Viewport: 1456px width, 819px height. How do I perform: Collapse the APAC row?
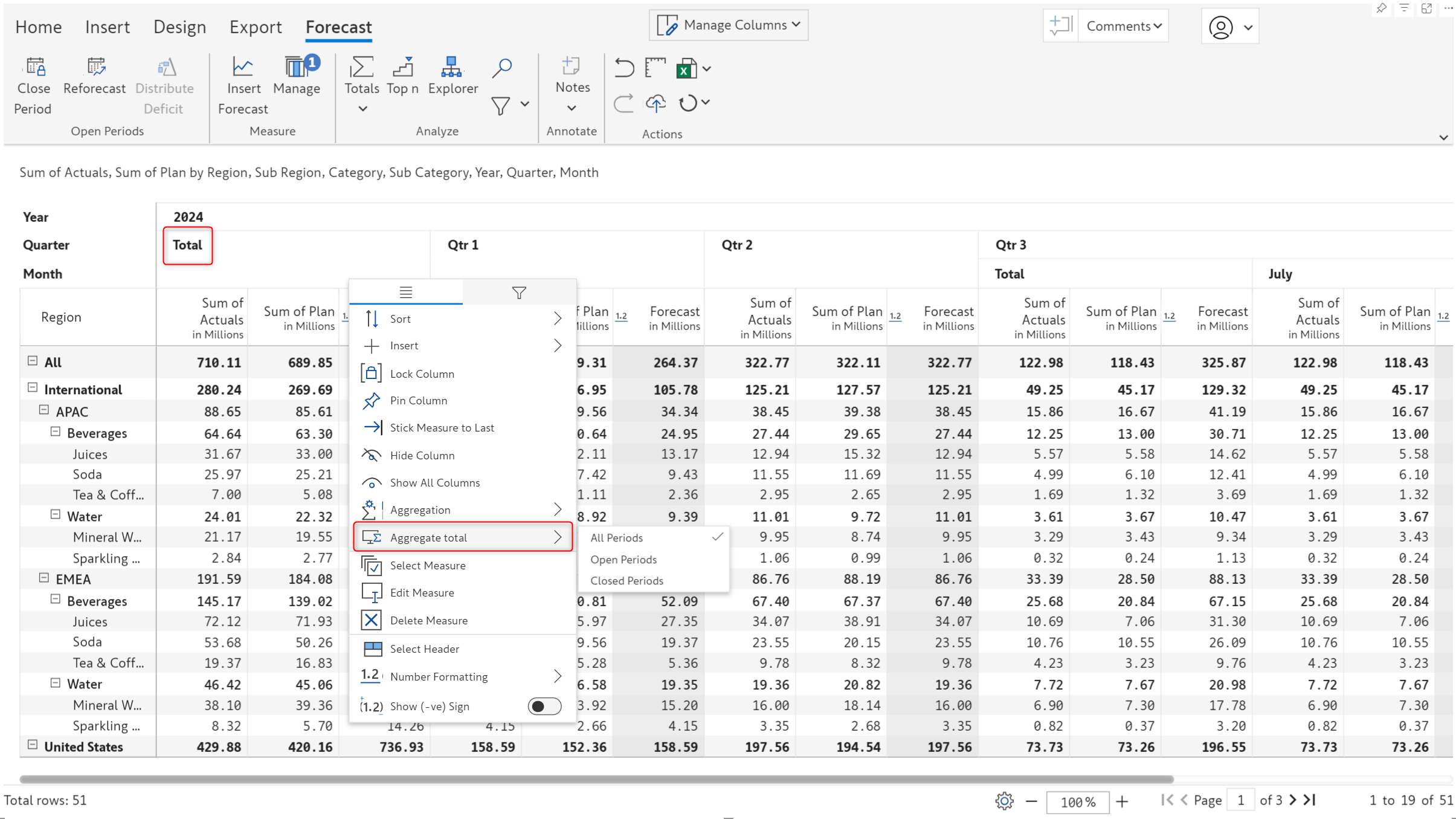[44, 410]
